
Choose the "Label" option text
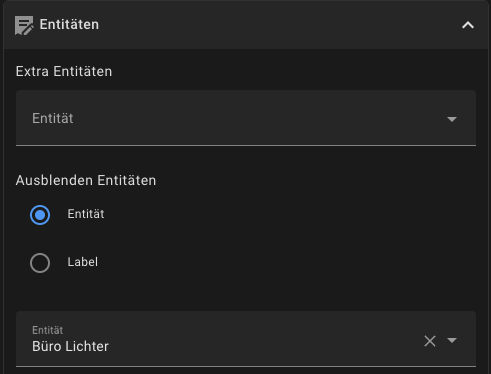pyautogui.click(x=83, y=262)
